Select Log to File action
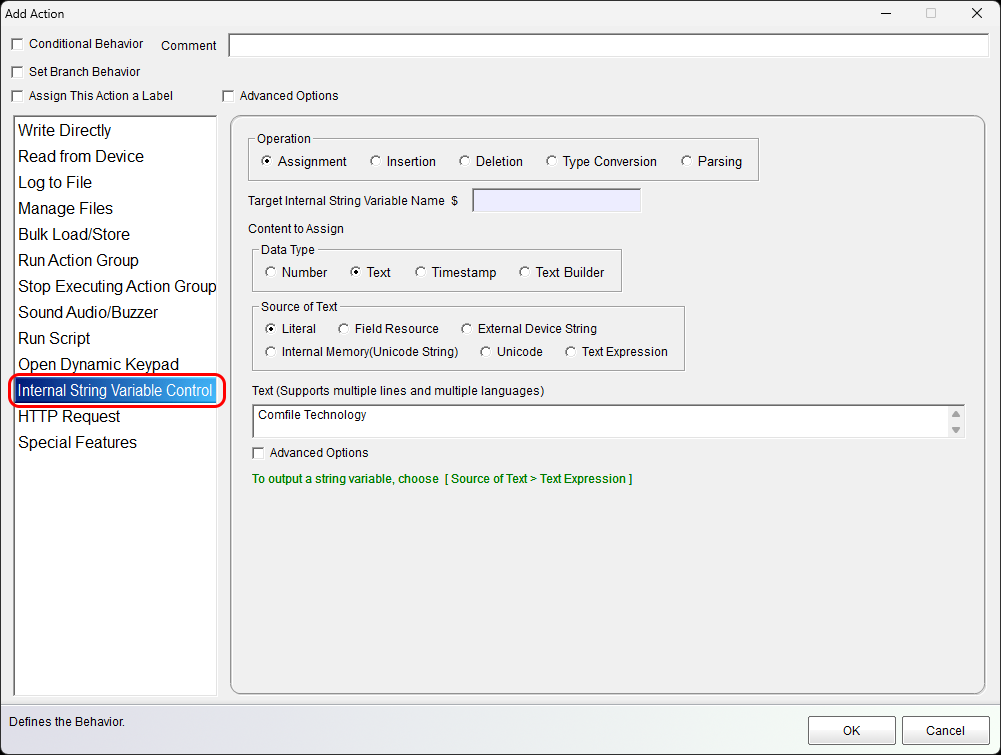Image resolution: width=1001 pixels, height=755 pixels. click(55, 183)
